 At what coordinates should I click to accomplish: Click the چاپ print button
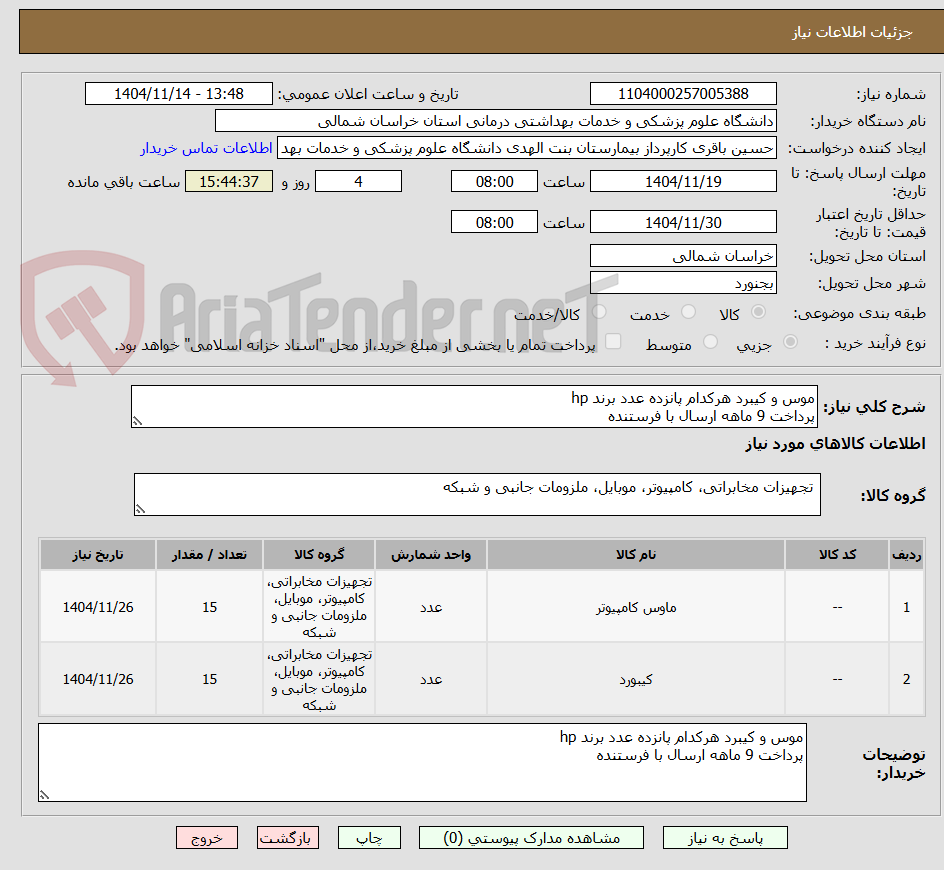click(x=369, y=837)
